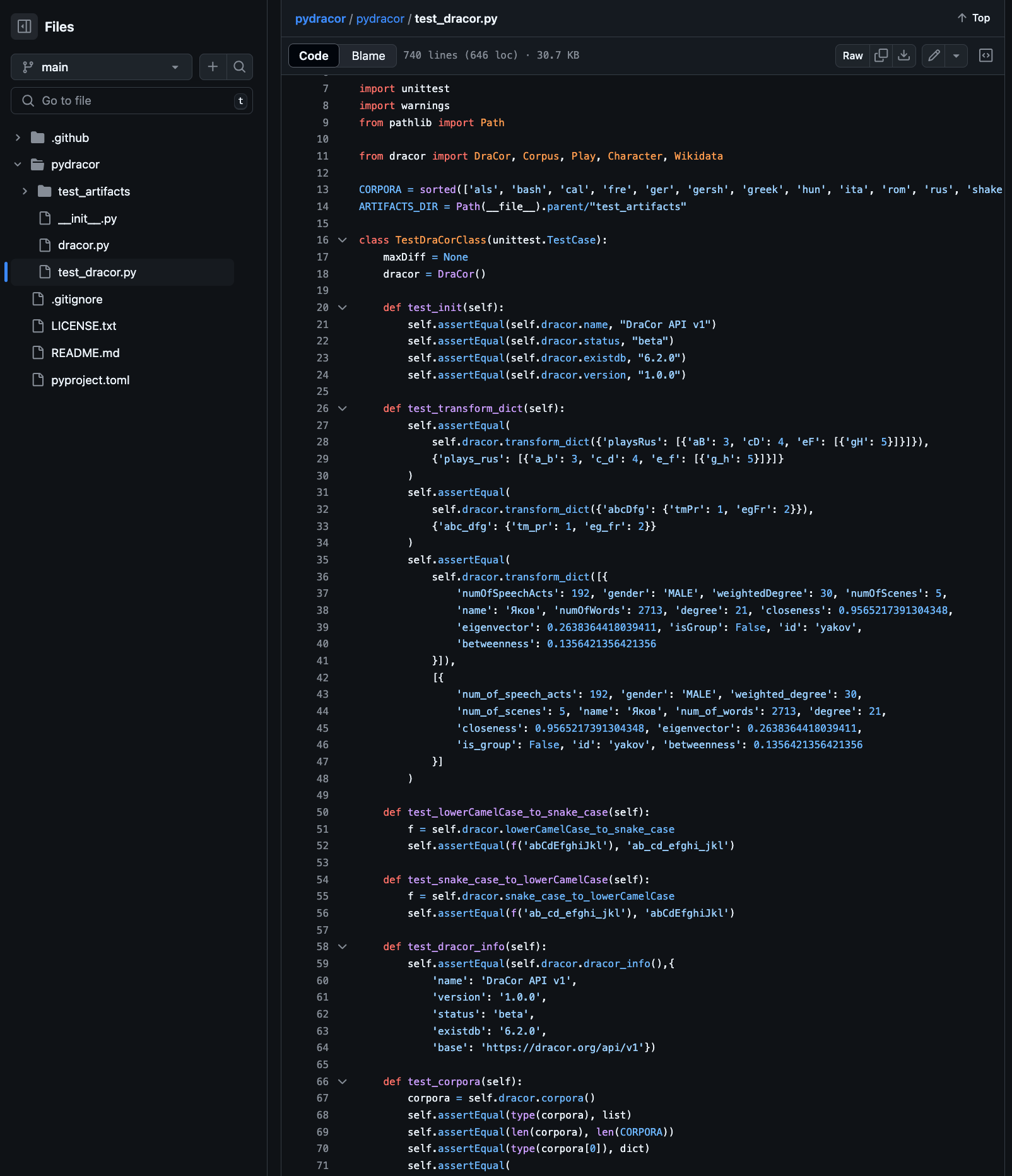1012x1176 pixels.
Task: Click test_snake_case_to_lowerCamelCase function name
Action: (508, 880)
